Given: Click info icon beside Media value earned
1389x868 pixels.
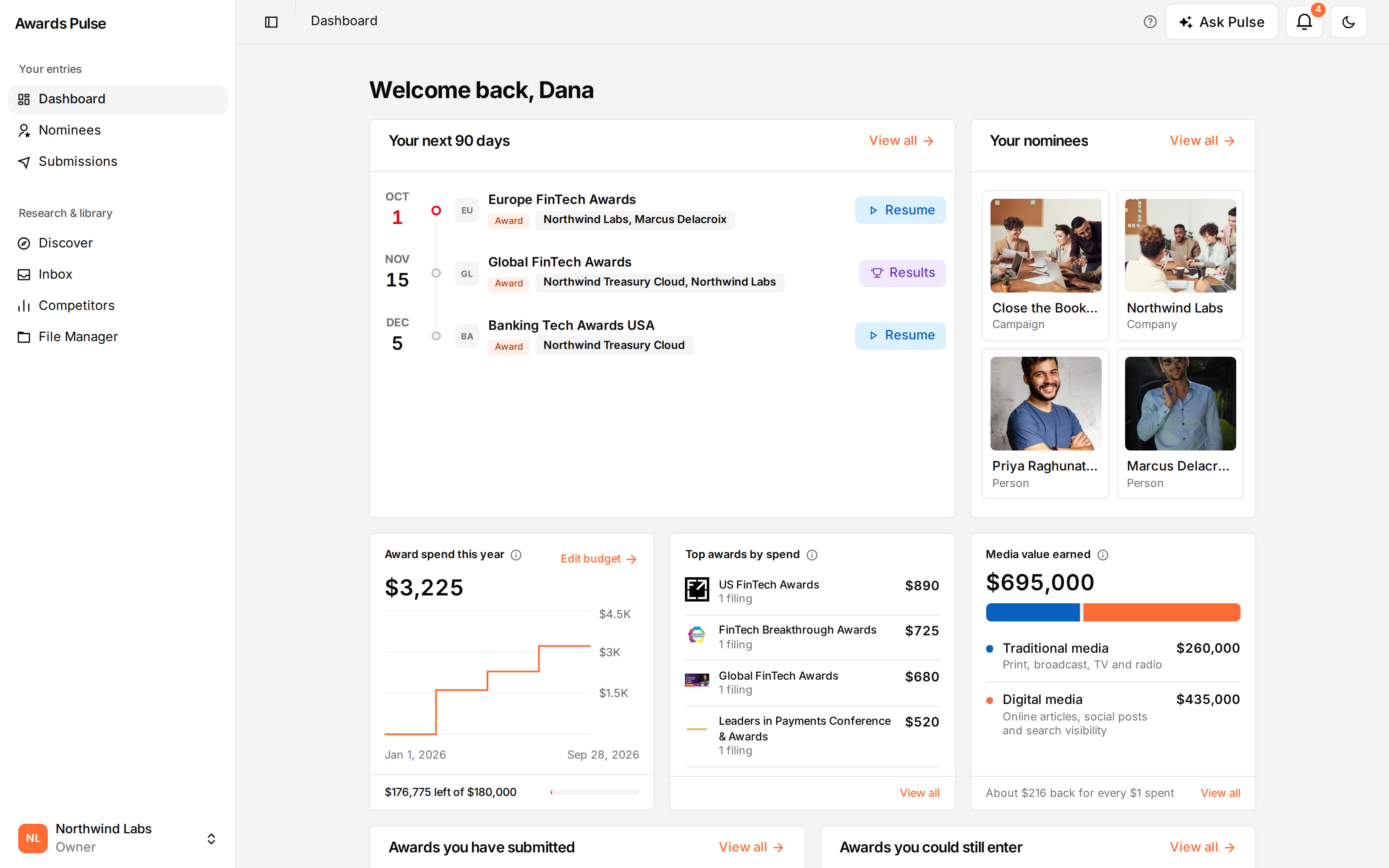Looking at the screenshot, I should tap(1103, 555).
